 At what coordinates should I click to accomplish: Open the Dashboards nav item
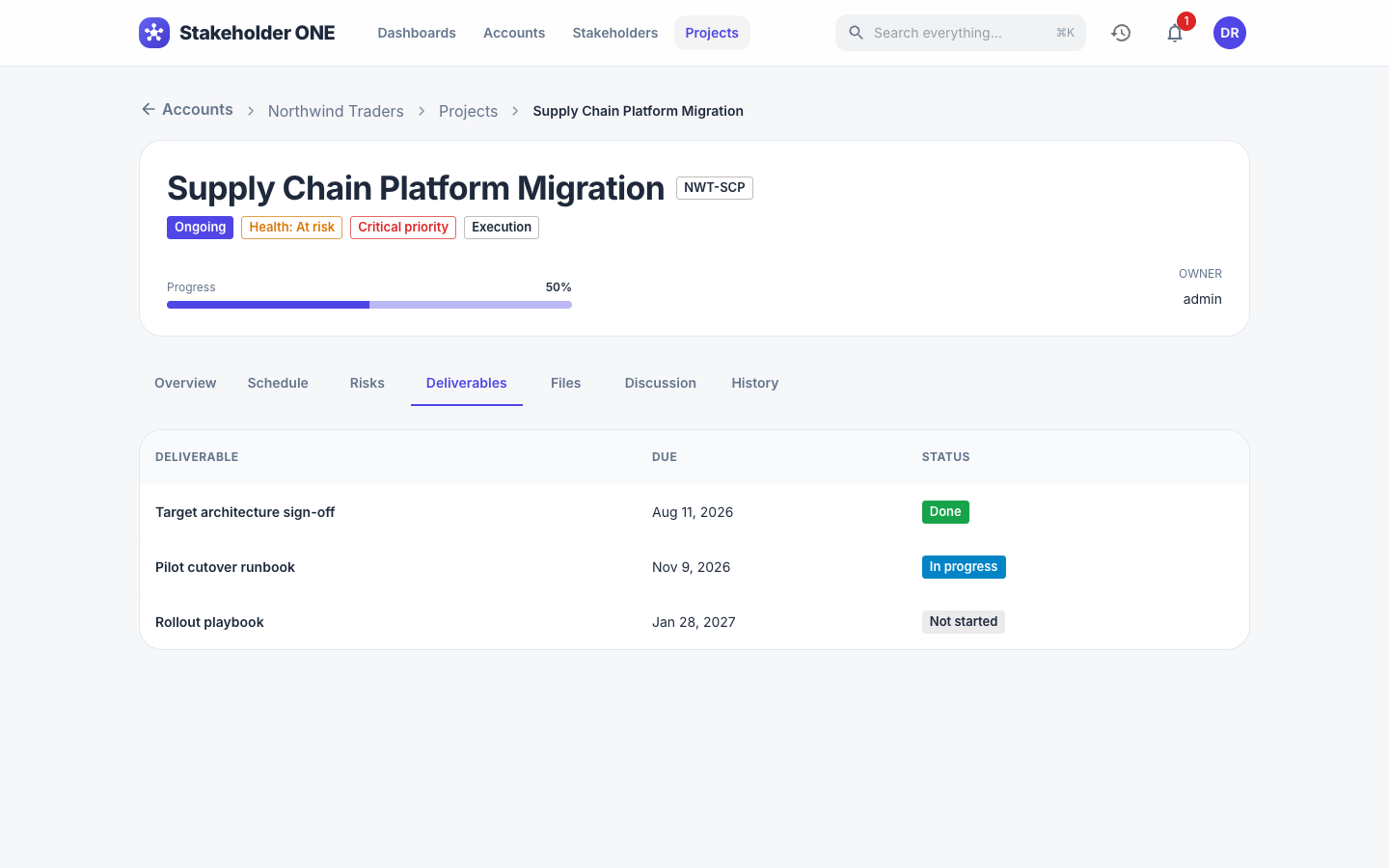point(417,33)
